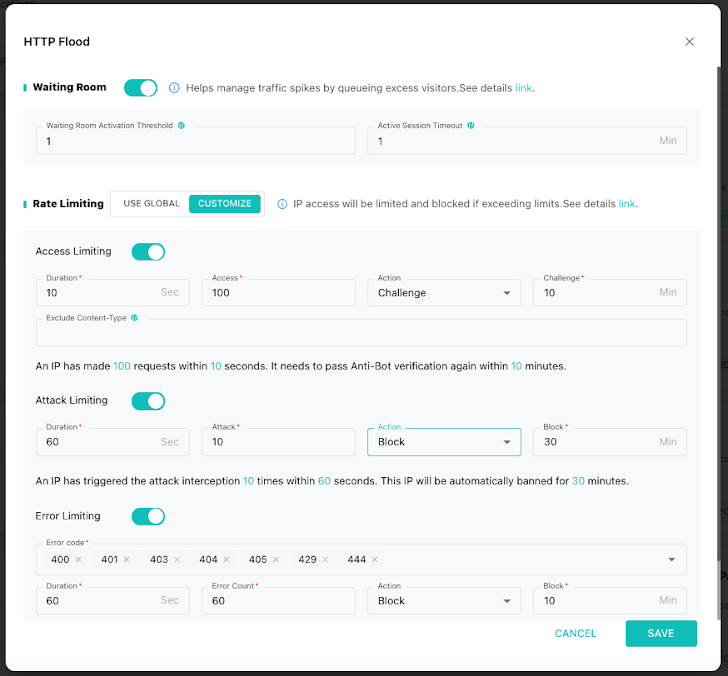The height and width of the screenshot is (676, 728).
Task: Switch off Error Limiting
Action: click(148, 516)
